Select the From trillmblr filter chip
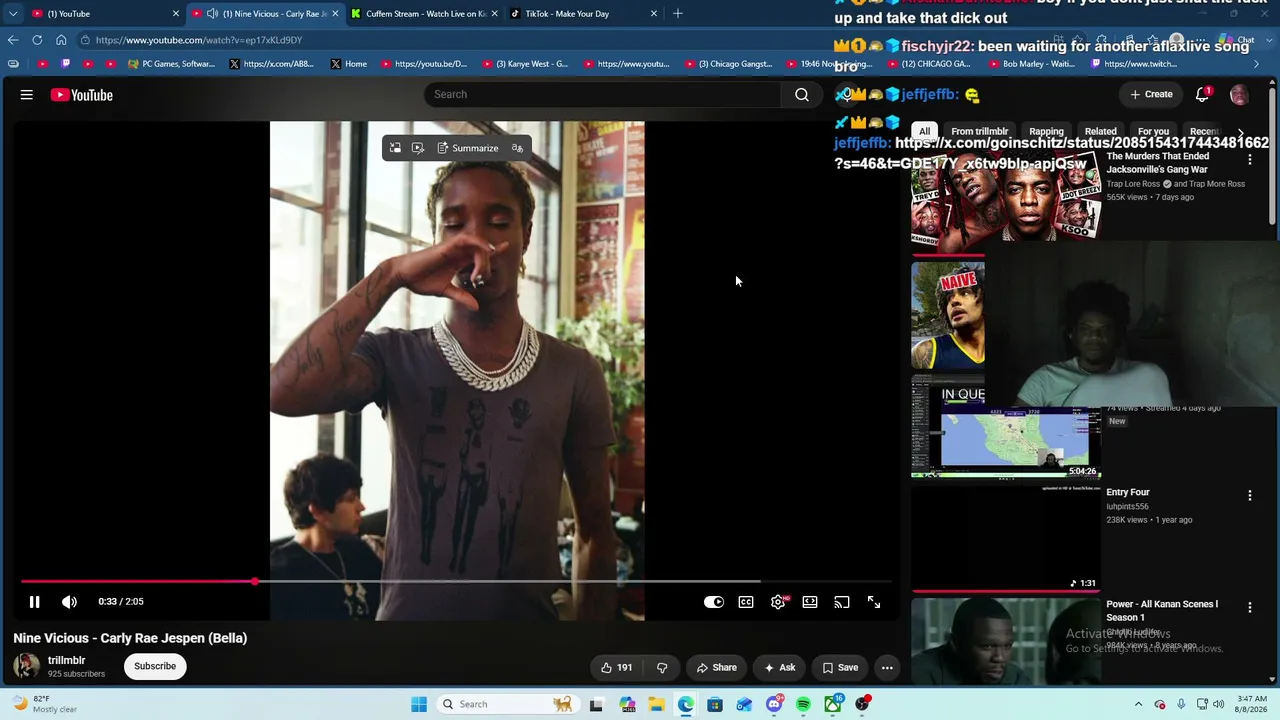Viewport: 1280px width, 720px height. click(980, 131)
